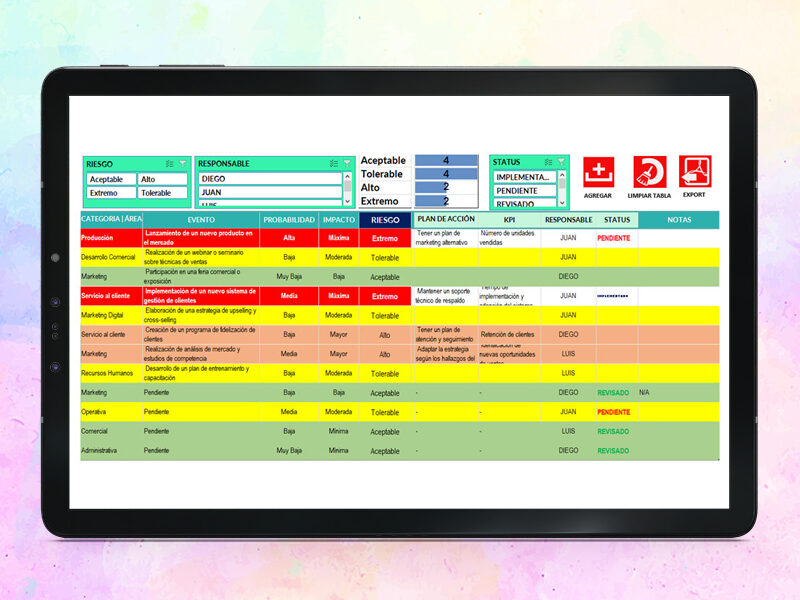Select the REVISADO status in the Administrativa row
The width and height of the screenshot is (800, 600).
coord(617,451)
